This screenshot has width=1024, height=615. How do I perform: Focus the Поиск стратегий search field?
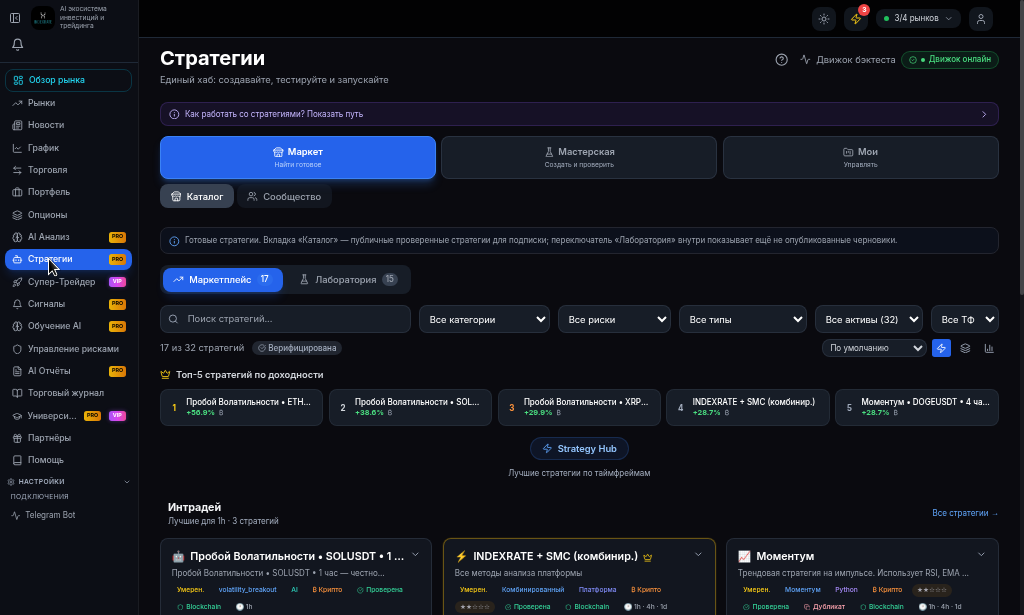285,319
